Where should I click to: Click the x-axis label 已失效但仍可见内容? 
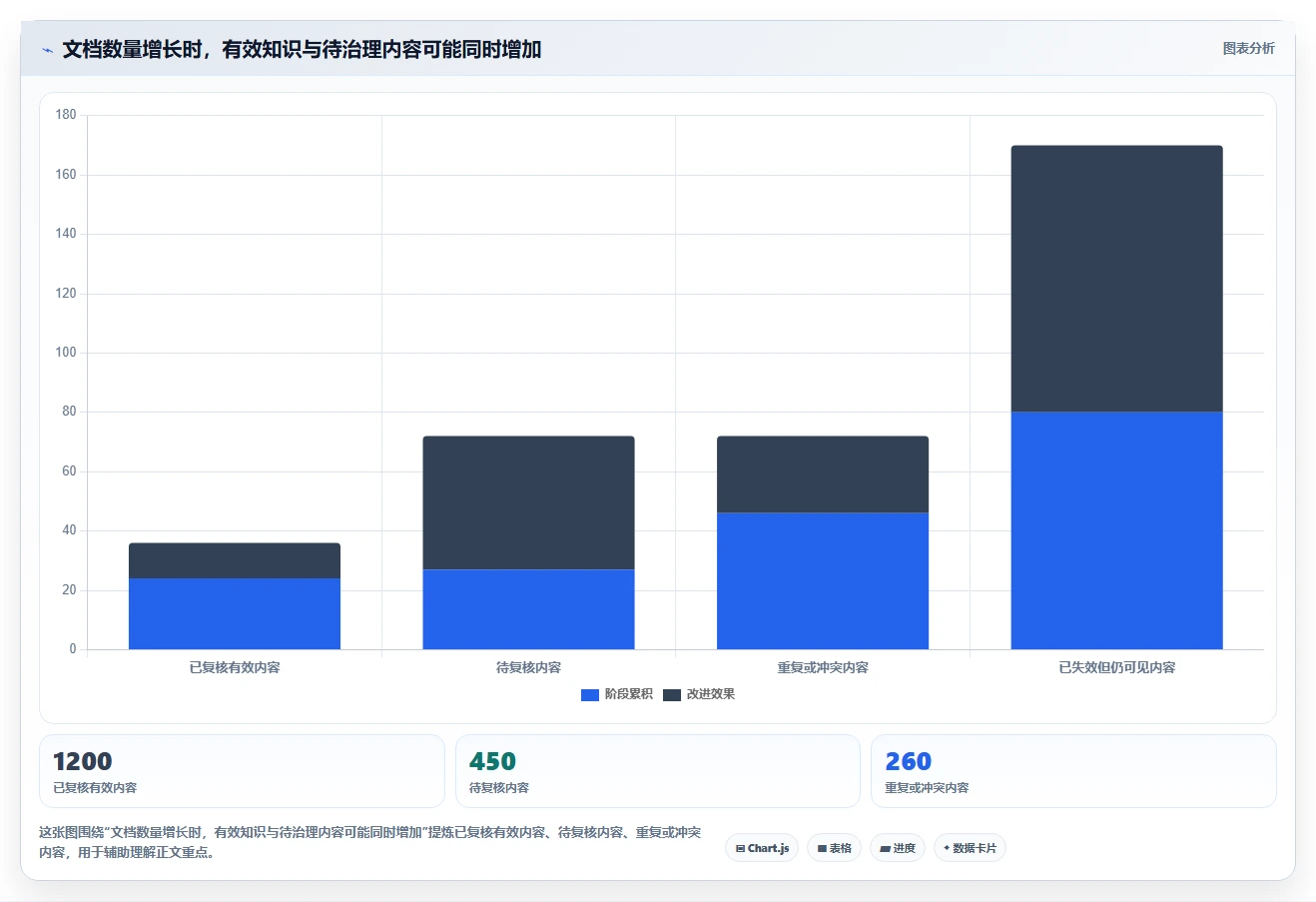[x=1116, y=667]
